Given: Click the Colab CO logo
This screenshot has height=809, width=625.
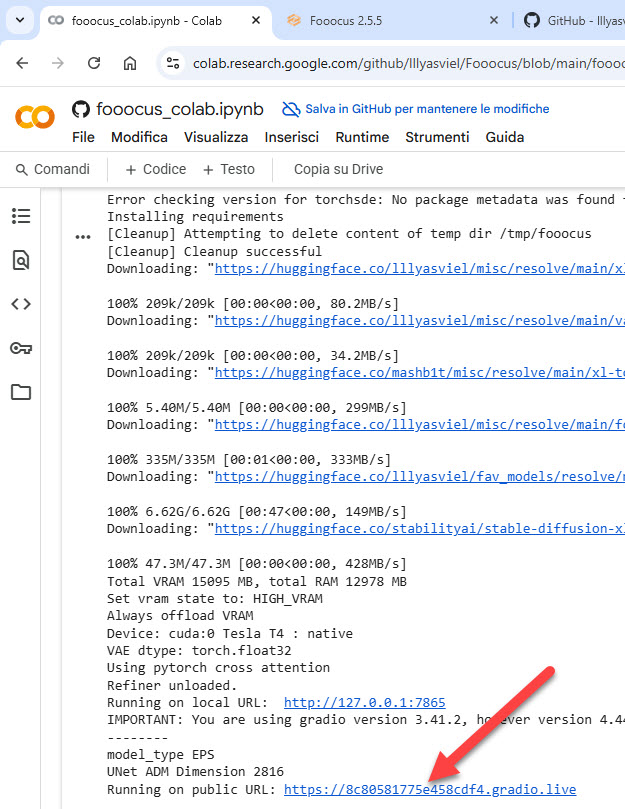Looking at the screenshot, I should [x=35, y=118].
